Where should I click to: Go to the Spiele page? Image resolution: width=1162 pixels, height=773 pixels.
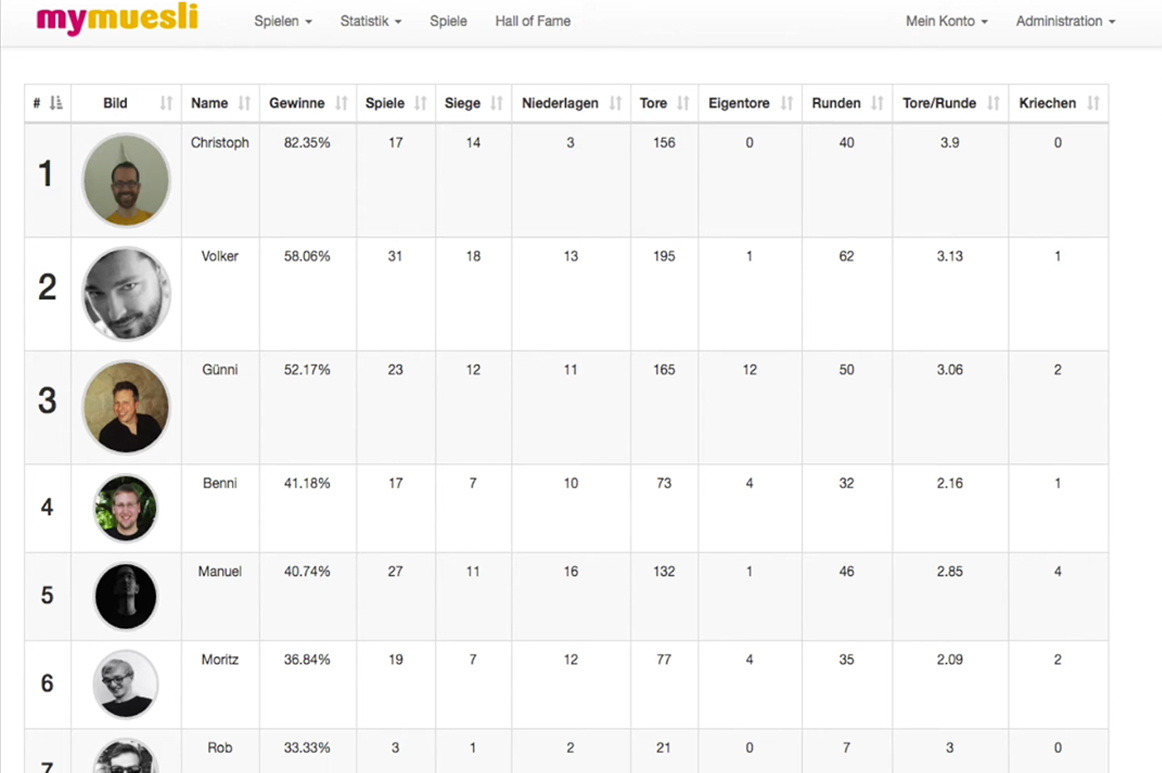click(448, 21)
